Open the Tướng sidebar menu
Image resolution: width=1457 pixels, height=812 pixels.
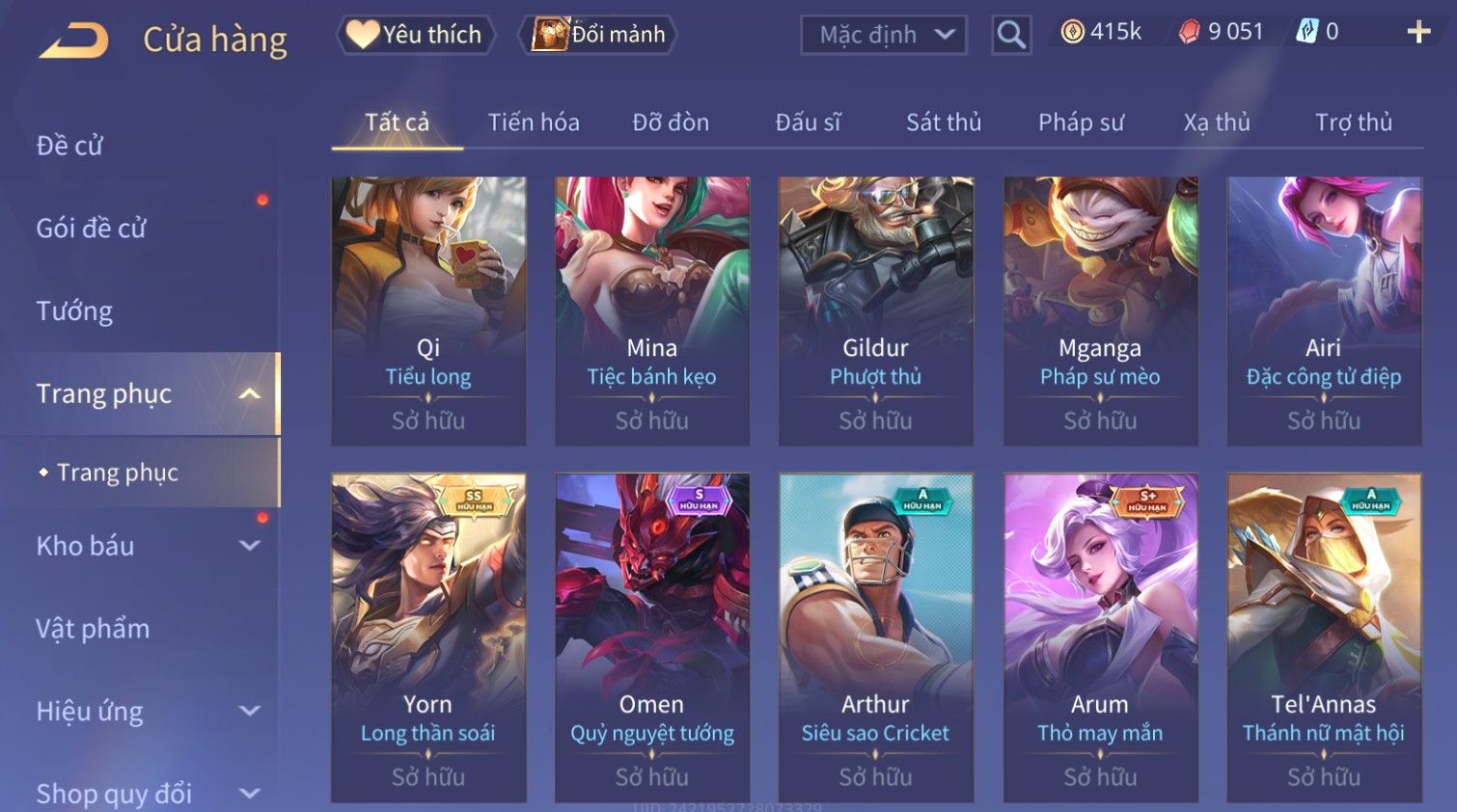[x=74, y=311]
